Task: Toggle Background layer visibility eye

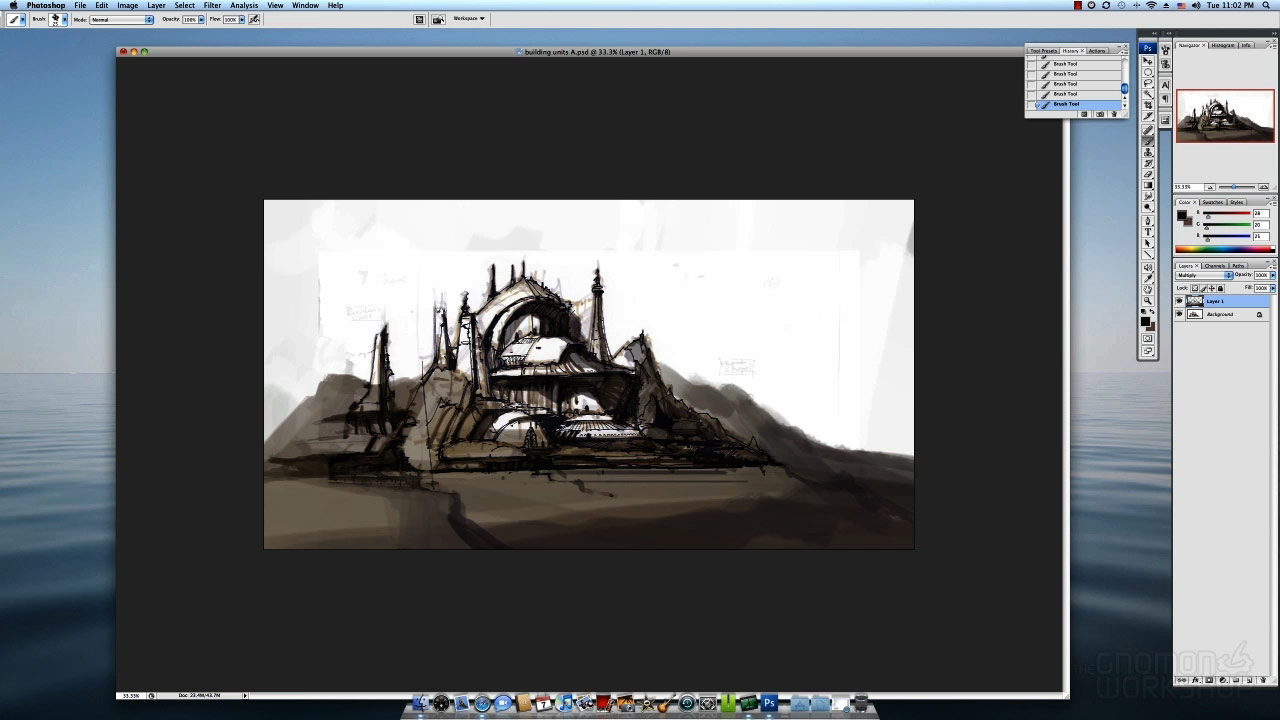Action: click(x=1179, y=314)
